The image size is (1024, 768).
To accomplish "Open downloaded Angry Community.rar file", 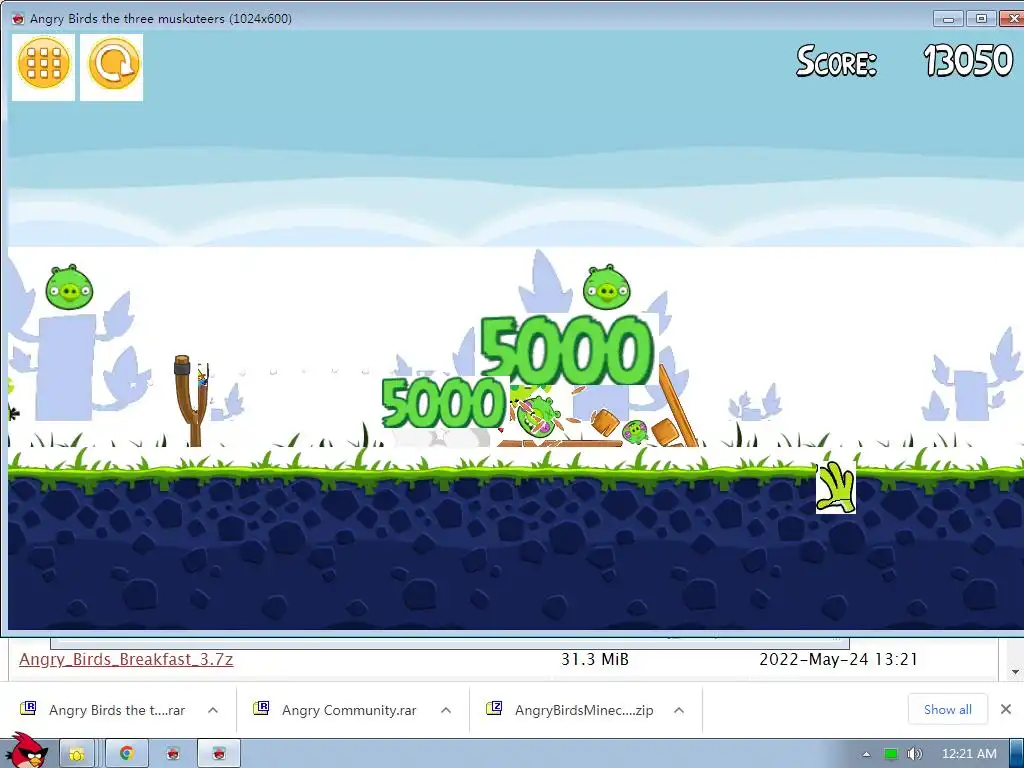I will (x=337, y=710).
